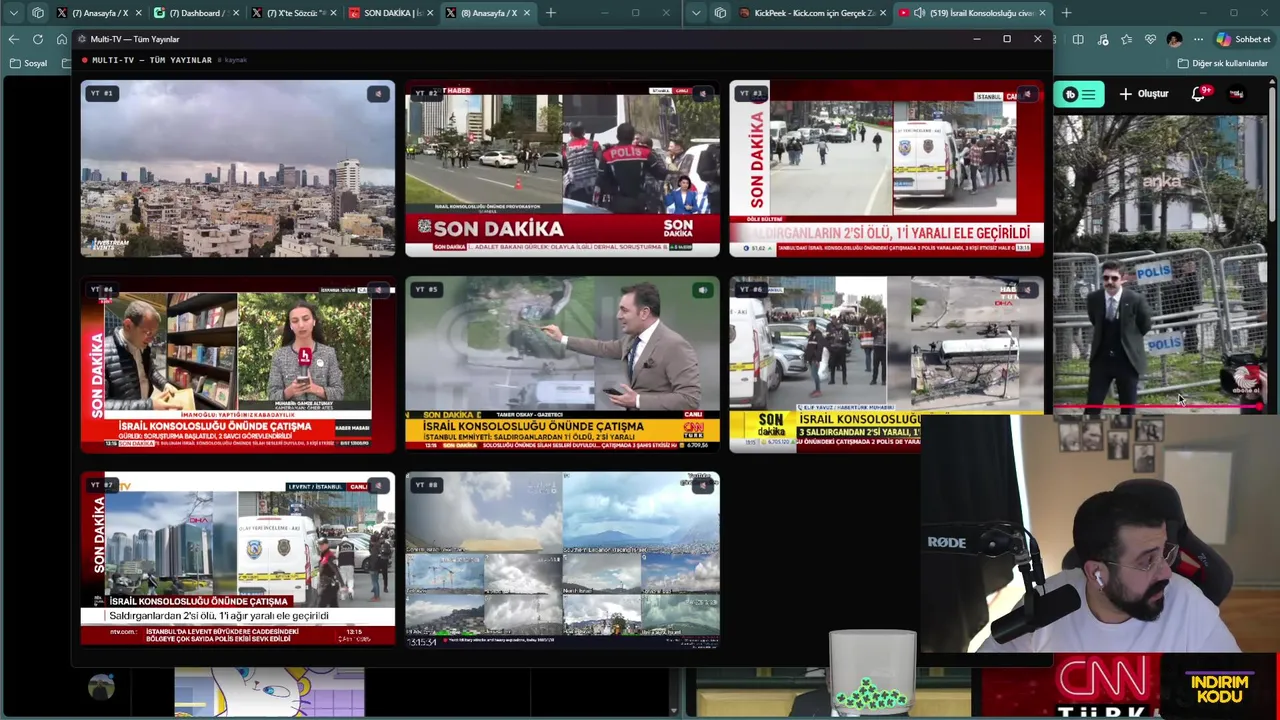The width and height of the screenshot is (1280, 720).
Task: Toggle the YouTube sidebar guide button
Action: pos(1088,94)
